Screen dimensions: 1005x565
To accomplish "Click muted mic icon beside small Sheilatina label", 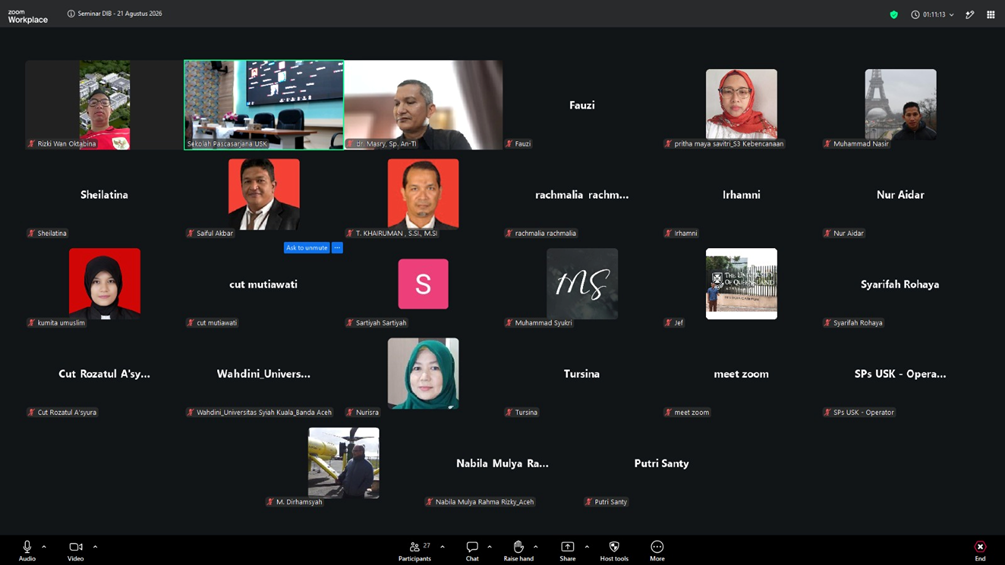I will (x=31, y=233).
